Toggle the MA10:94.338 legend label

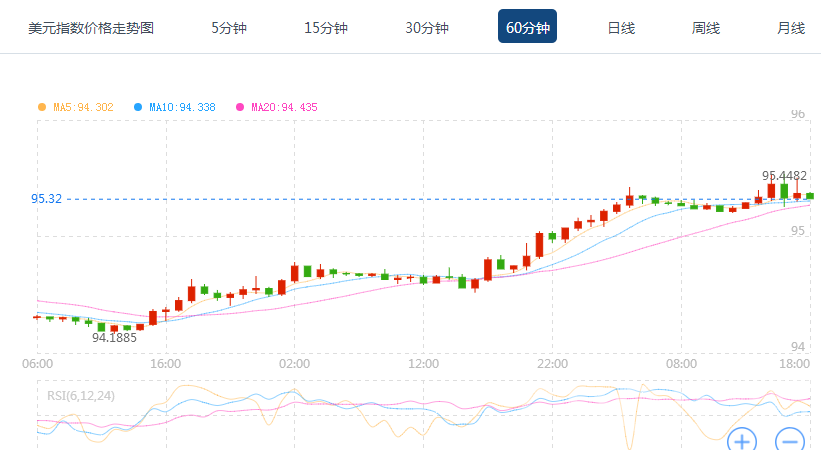point(182,107)
